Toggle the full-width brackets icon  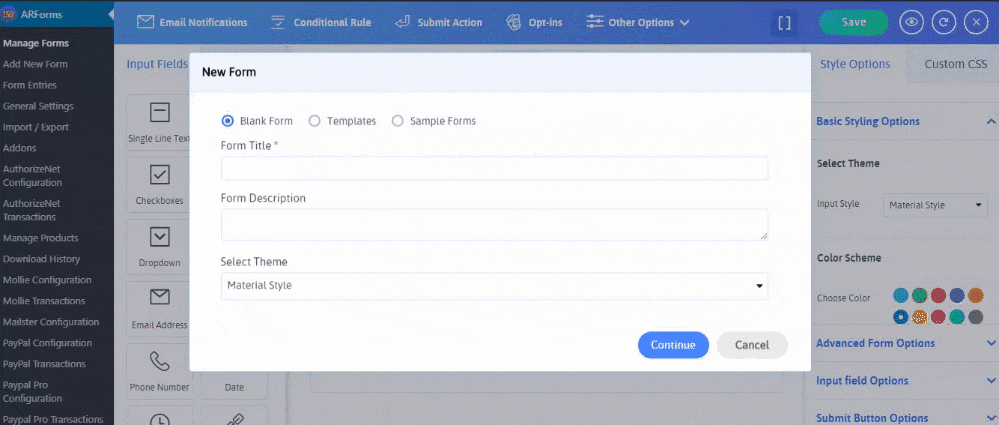click(785, 22)
